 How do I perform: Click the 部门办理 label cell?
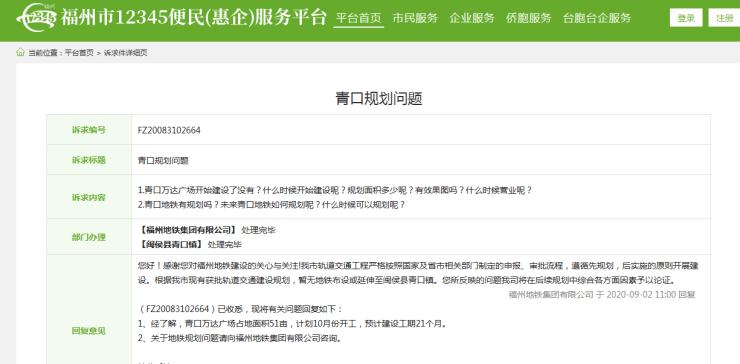coord(89,237)
